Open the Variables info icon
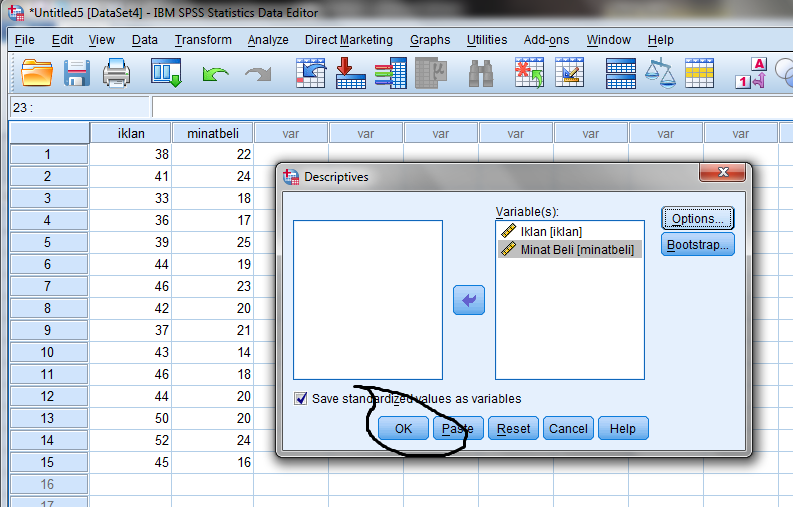The height and width of the screenshot is (507, 793). point(390,73)
